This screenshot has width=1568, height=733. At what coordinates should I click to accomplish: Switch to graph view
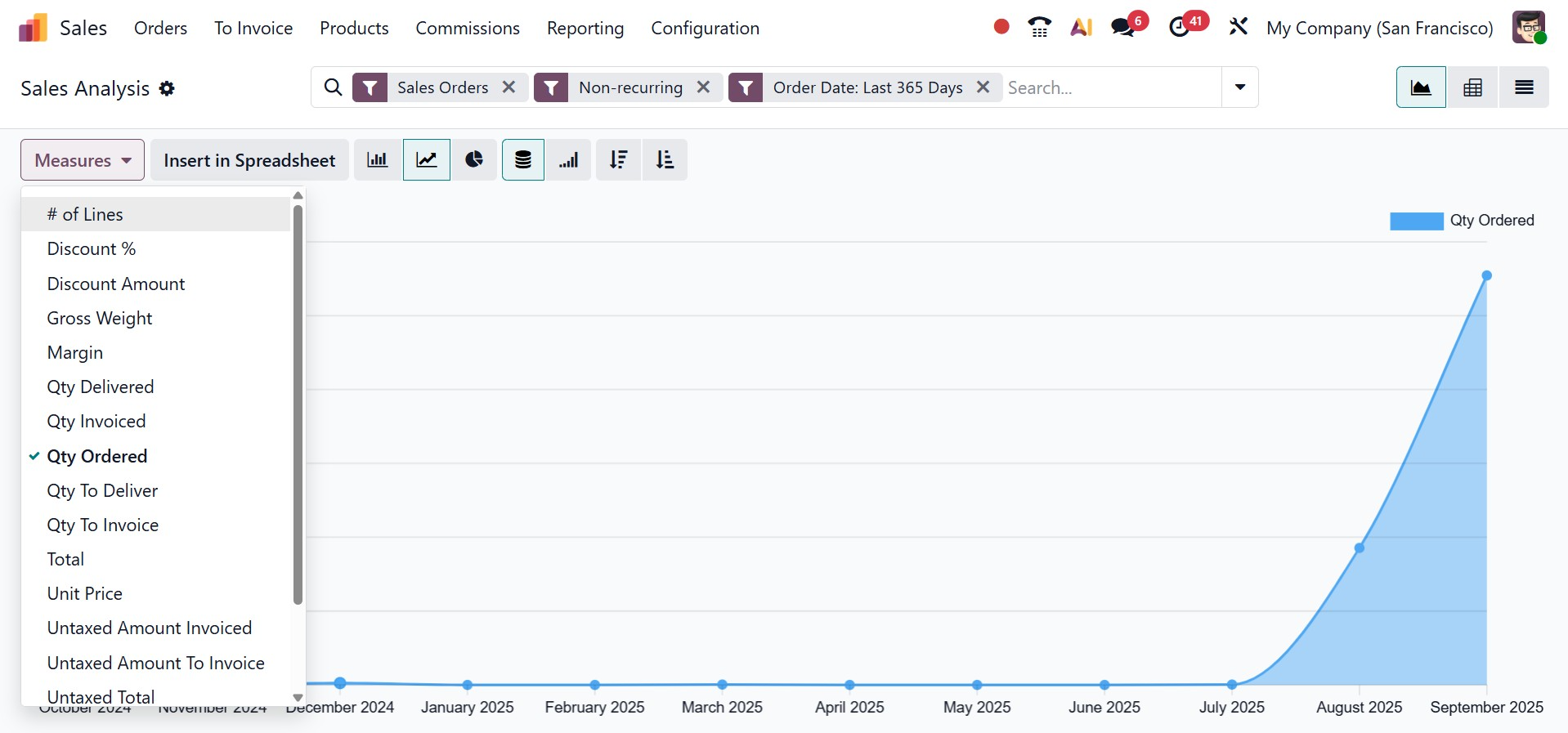pyautogui.click(x=1421, y=87)
